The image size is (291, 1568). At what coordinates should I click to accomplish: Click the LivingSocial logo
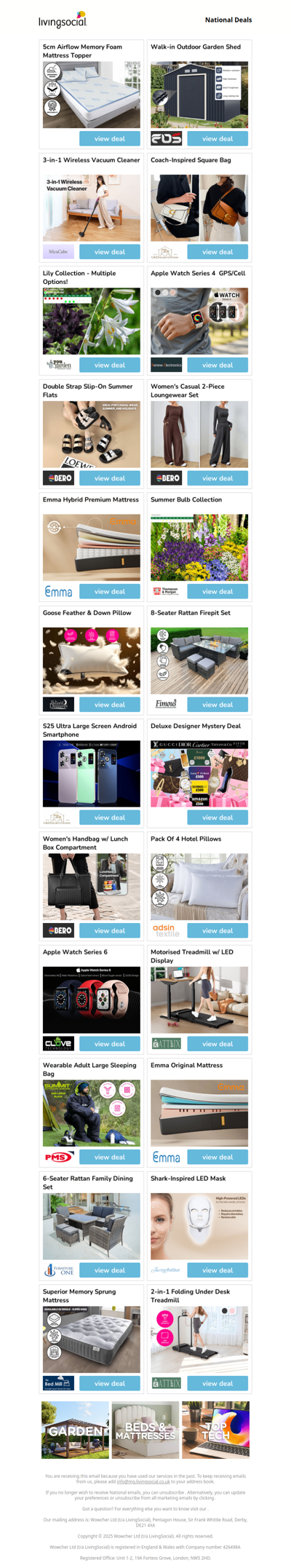(x=63, y=20)
